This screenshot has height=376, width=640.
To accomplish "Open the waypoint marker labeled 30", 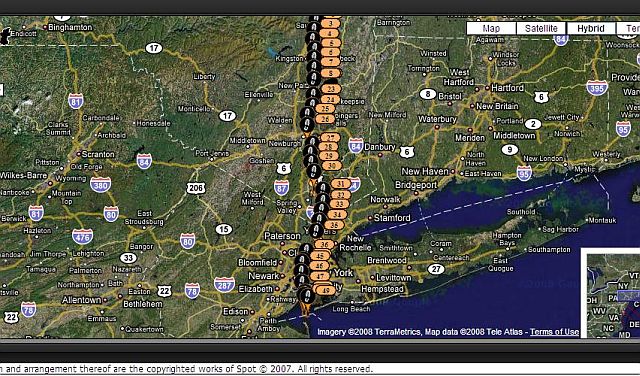I will point(331,166).
